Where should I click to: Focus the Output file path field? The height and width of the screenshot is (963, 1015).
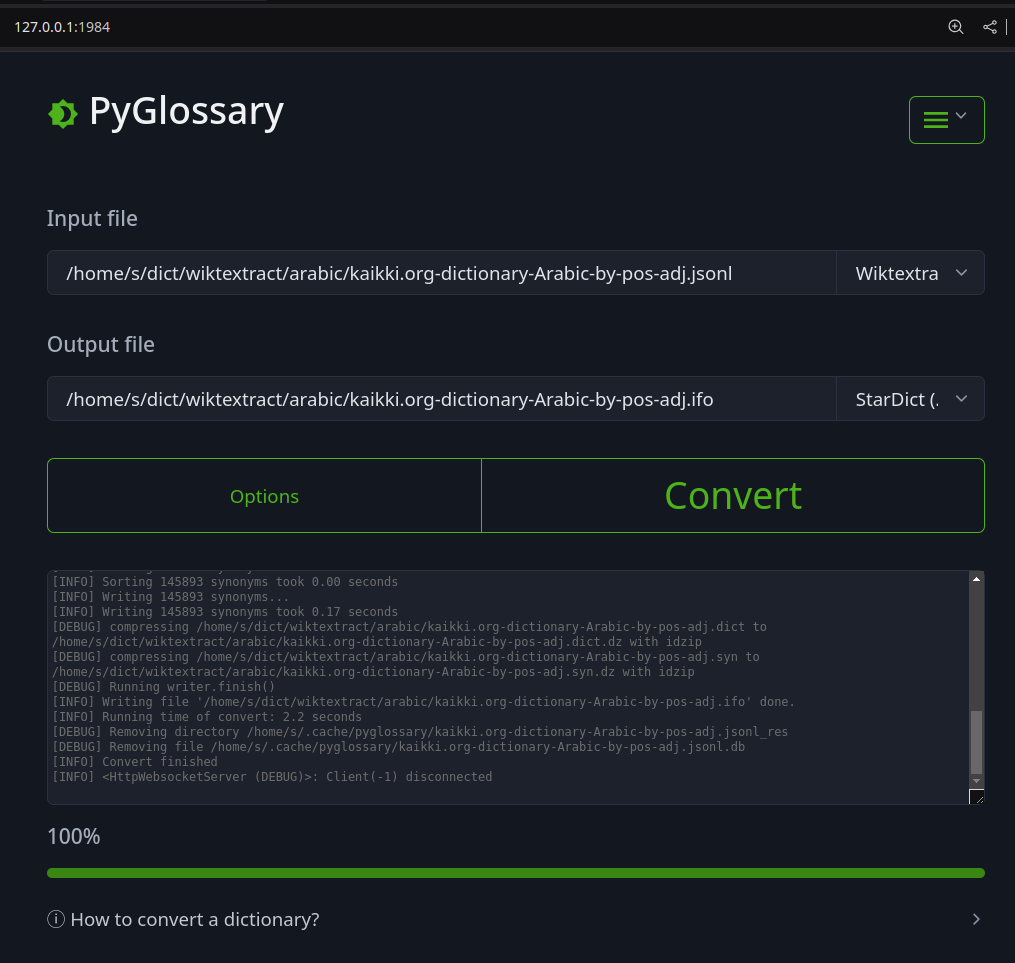441,399
